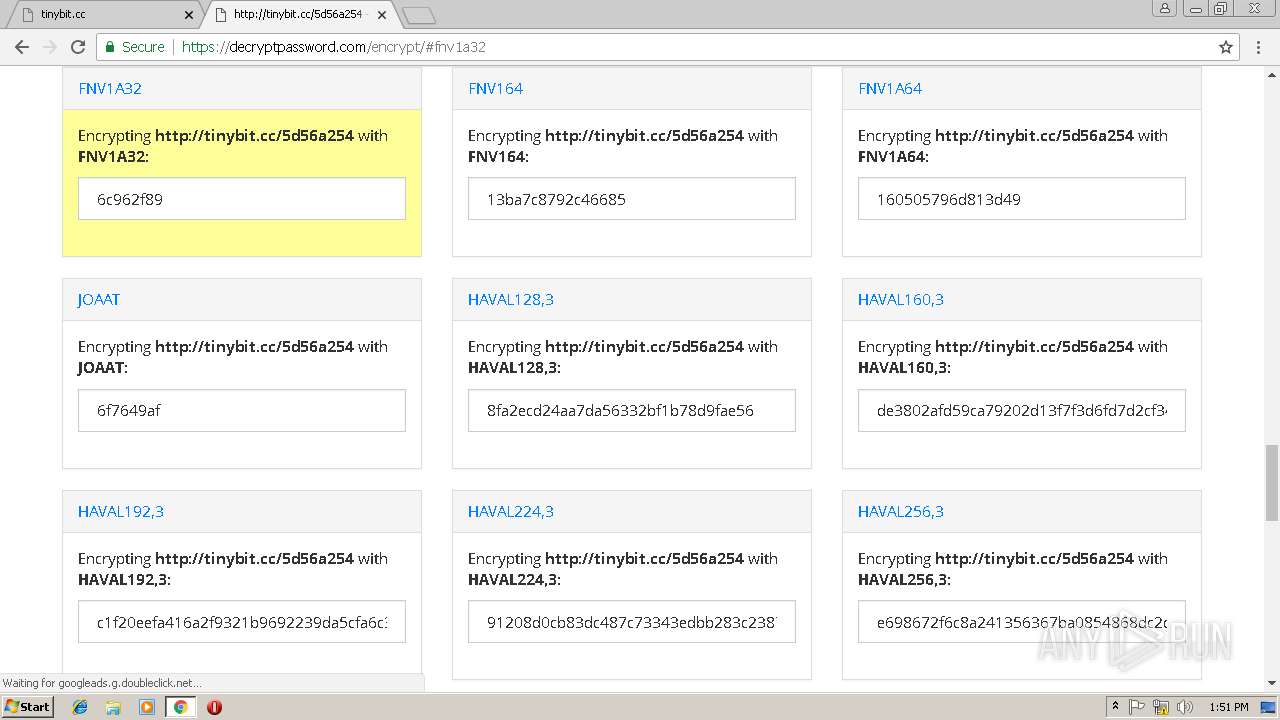The height and width of the screenshot is (720, 1280).
Task: Click the FNV164 hash field 13ba7c8792c46685
Action: click(x=632, y=199)
